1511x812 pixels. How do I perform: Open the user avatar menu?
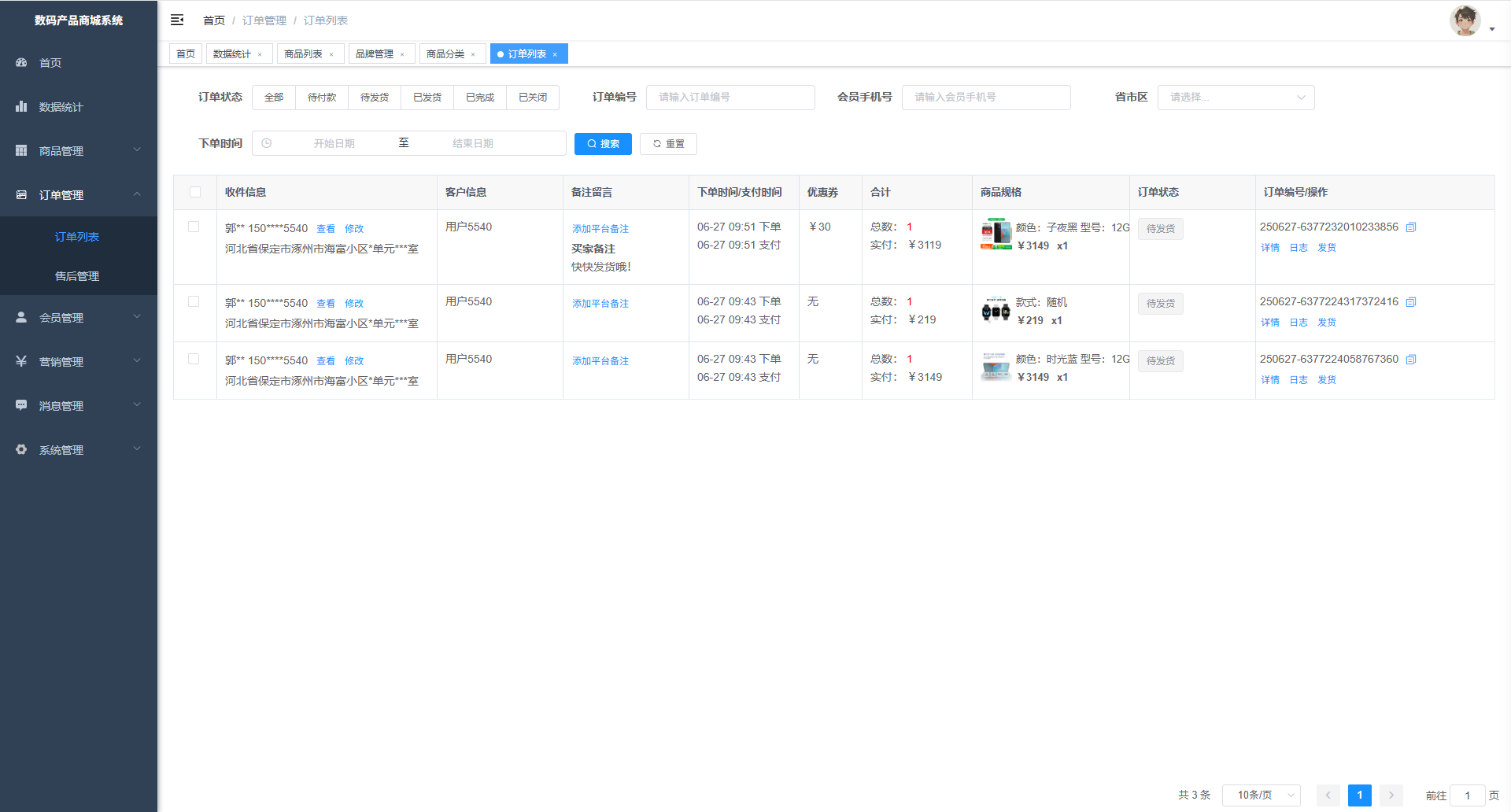(x=1470, y=21)
